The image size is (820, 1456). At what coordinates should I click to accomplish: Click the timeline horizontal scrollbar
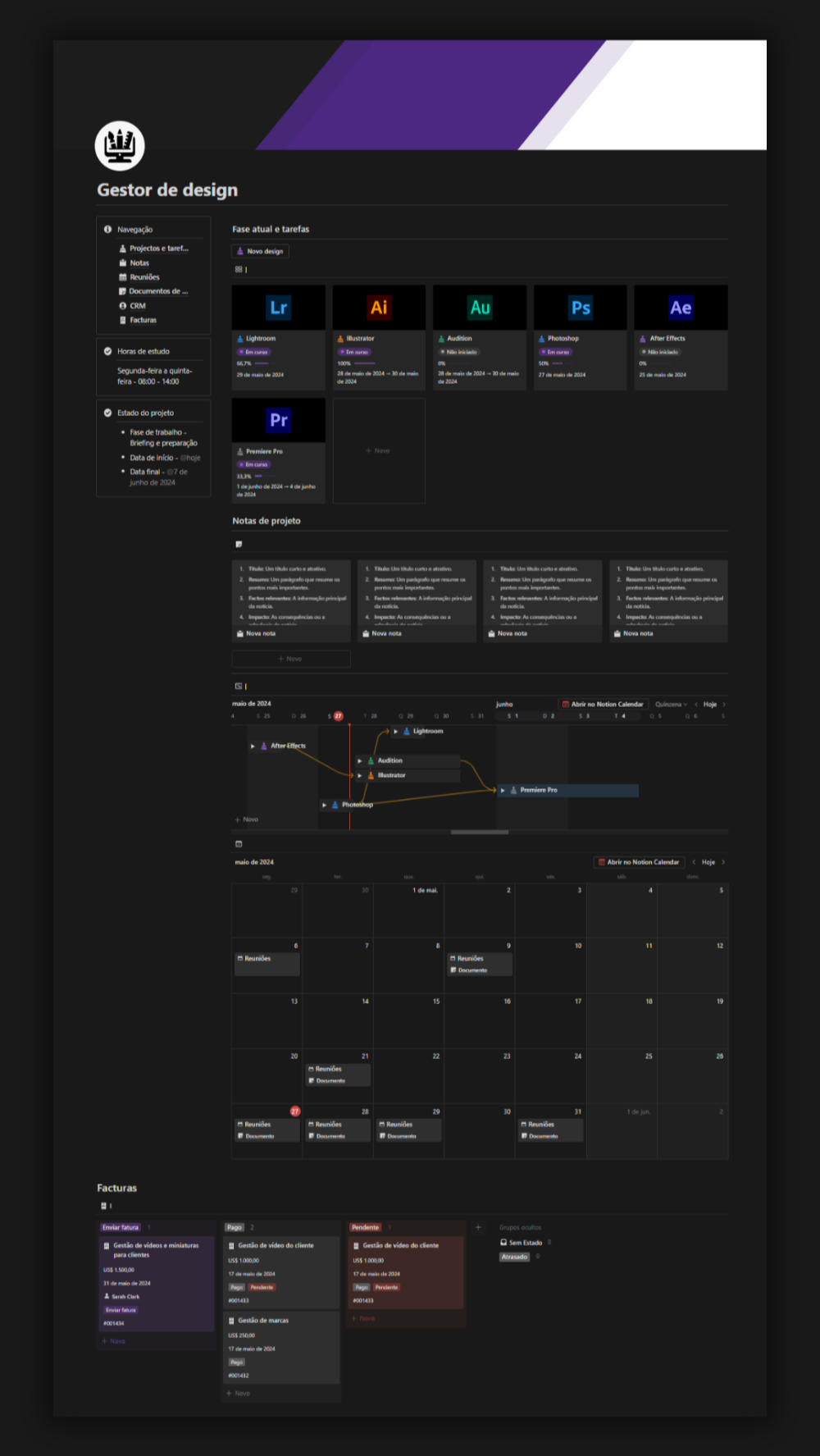pos(480,832)
